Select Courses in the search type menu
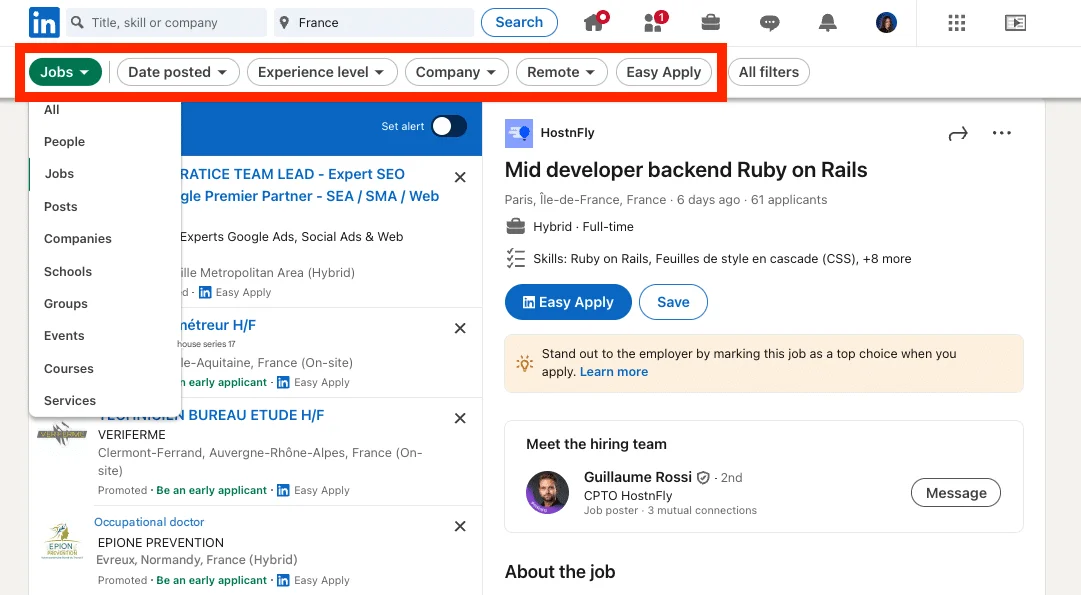 pyautogui.click(x=105, y=368)
